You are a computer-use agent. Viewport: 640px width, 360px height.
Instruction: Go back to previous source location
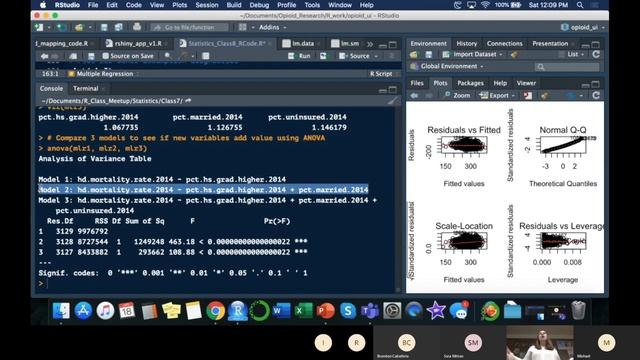click(44, 56)
